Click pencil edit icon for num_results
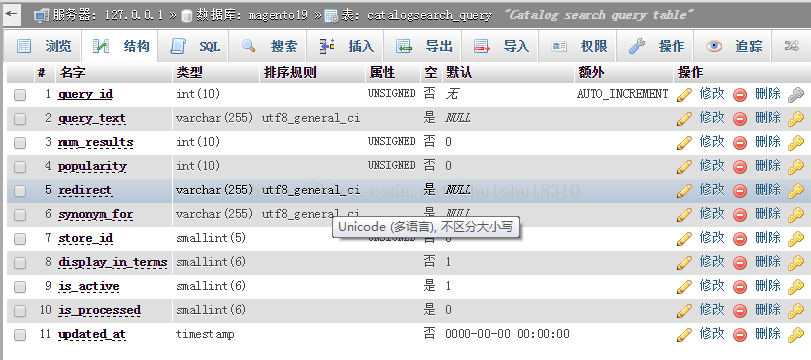Viewport: 811px width, 360px height. [x=684, y=143]
